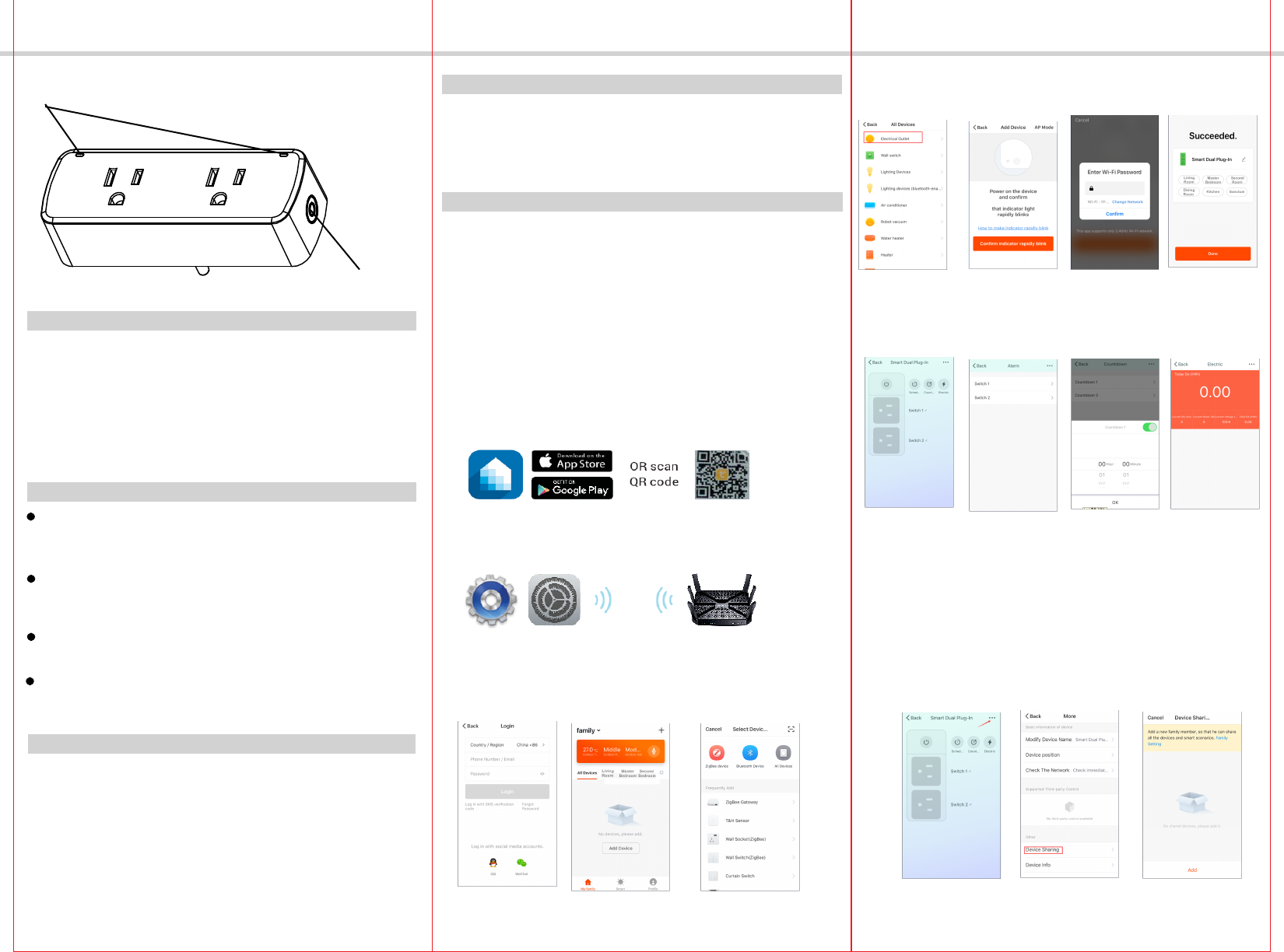Tap the plus icon on family screen
This screenshot has width=1284, height=952.
pos(661,730)
